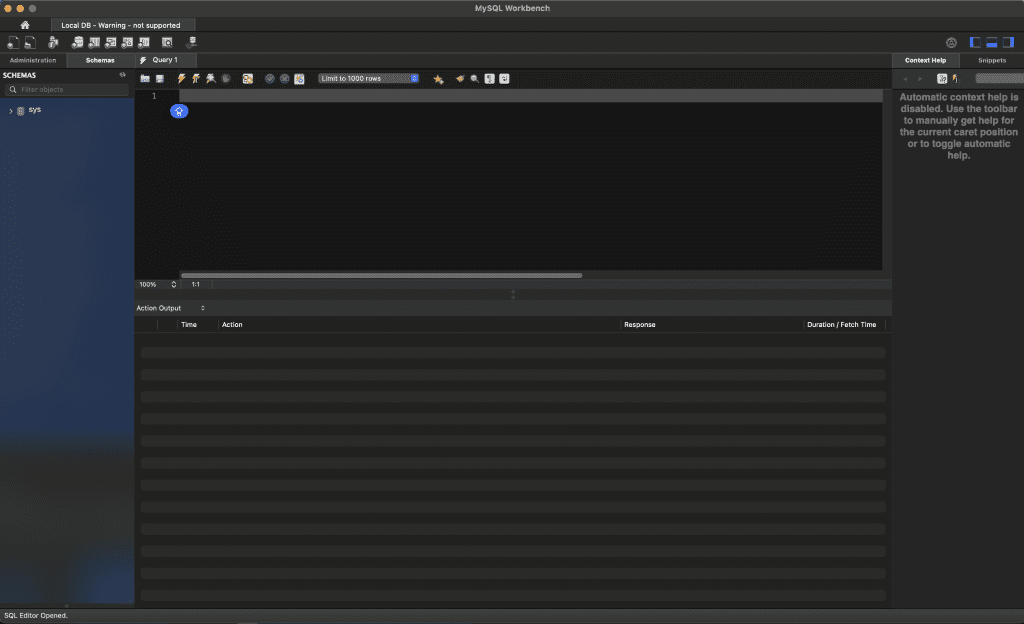The width and height of the screenshot is (1024, 624).
Task: Toggle autocommit mode
Action: point(299,79)
